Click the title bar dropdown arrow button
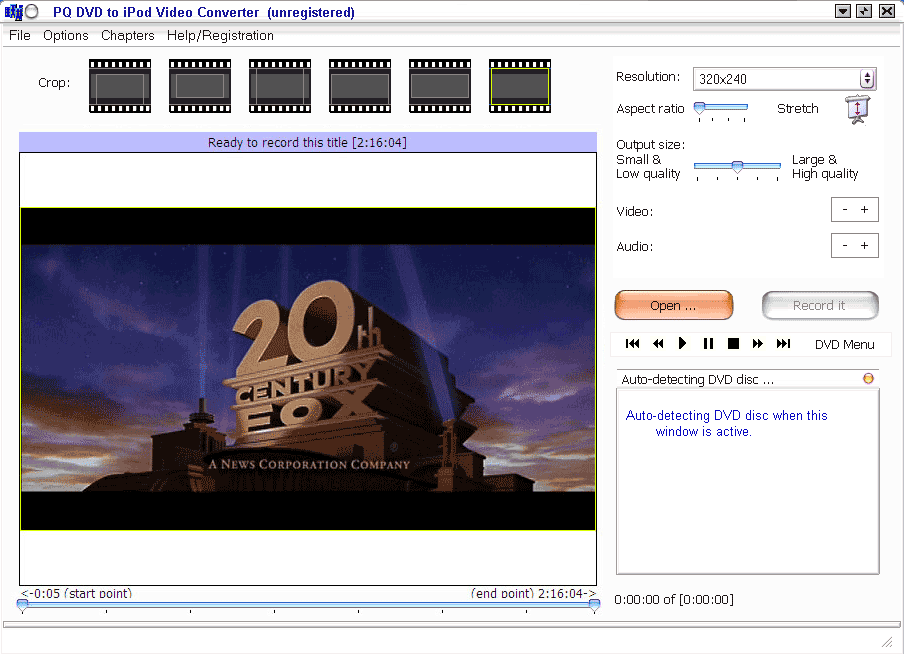Screen dimensions: 904x654 click(843, 11)
